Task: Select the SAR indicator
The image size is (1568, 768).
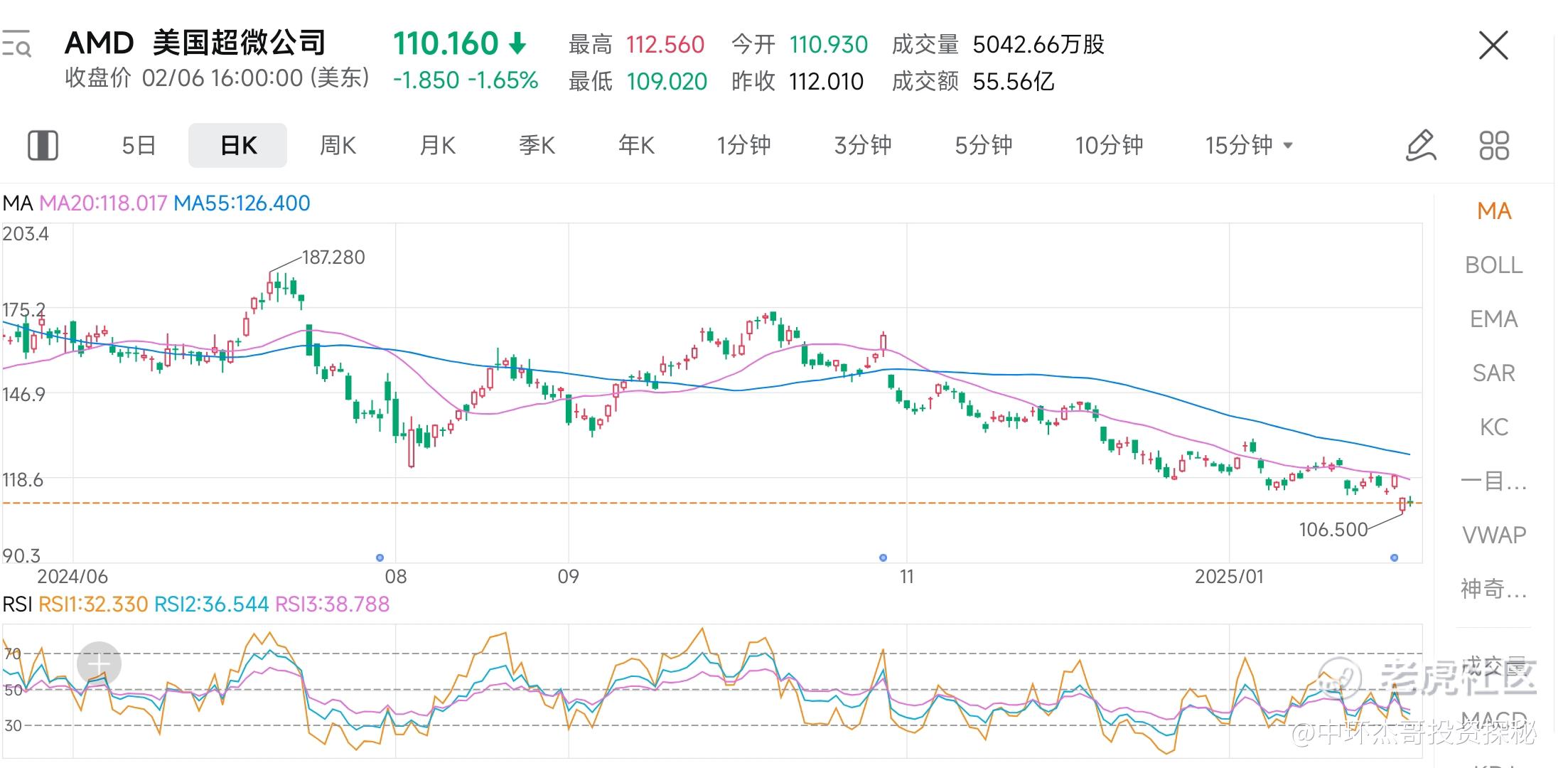Action: 1494,373
